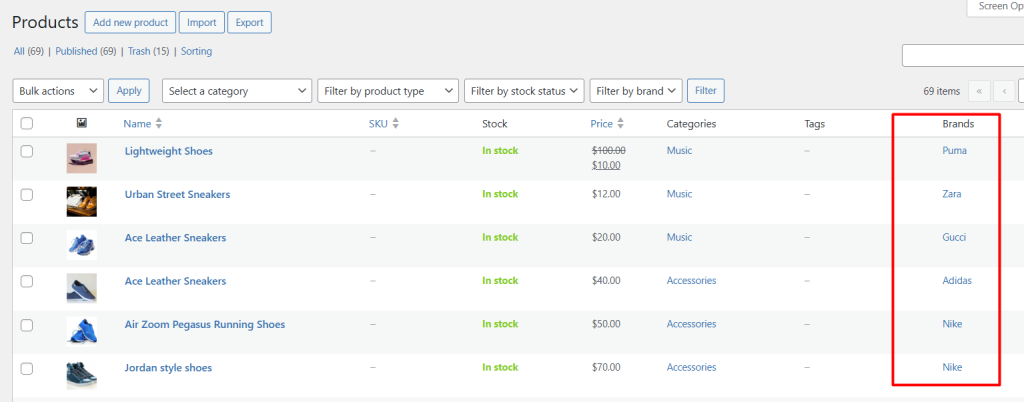
Task: Check the Gucci Ace Leather Sneakers row
Action: point(27,238)
